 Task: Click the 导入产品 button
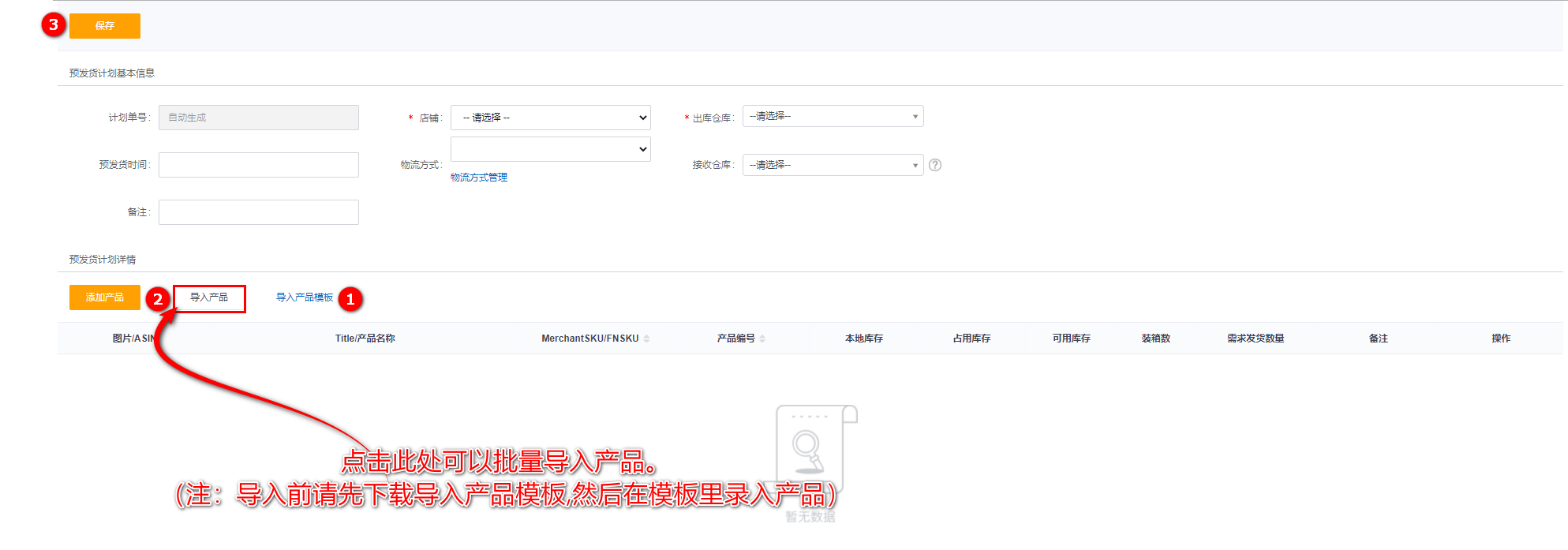click(209, 298)
